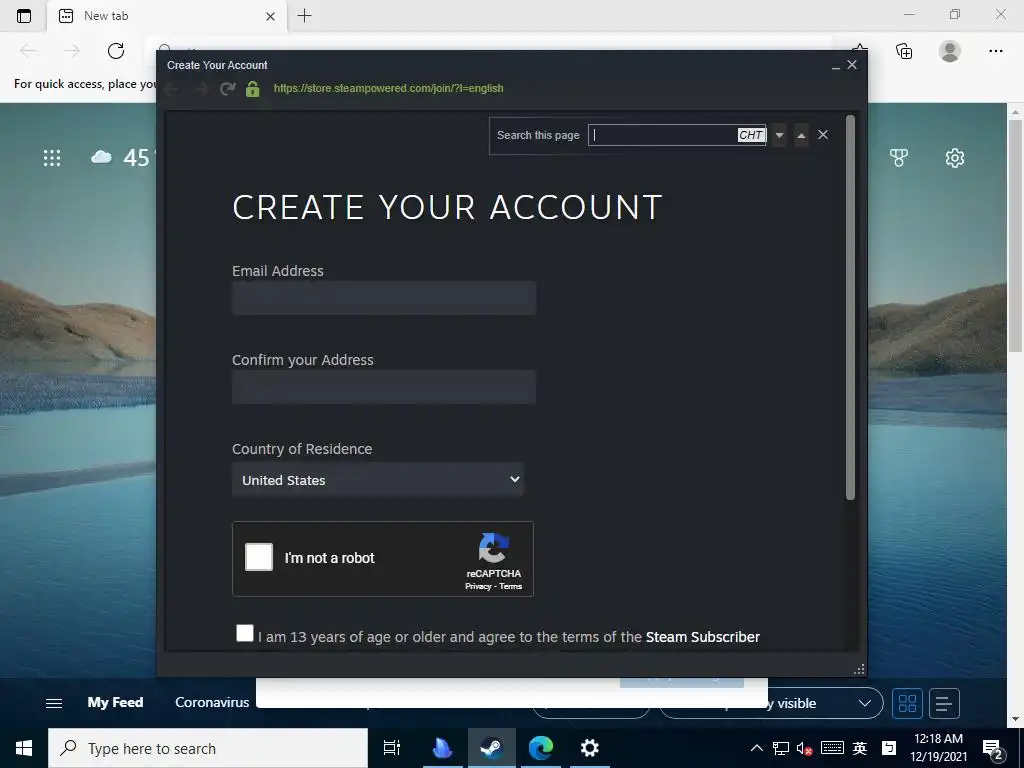Close the Create Your Account window
The height and width of the screenshot is (768, 1024).
[852, 65]
